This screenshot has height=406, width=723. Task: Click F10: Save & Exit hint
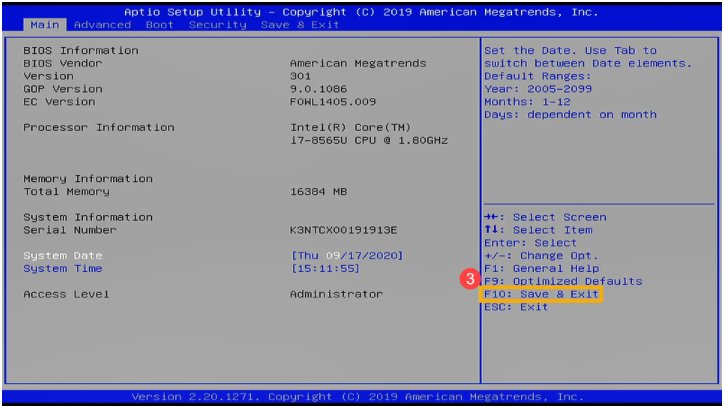pyautogui.click(x=540, y=295)
